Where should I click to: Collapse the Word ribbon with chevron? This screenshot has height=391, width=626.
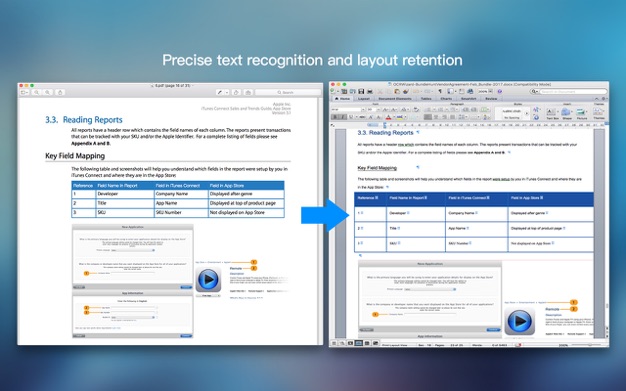597,99
